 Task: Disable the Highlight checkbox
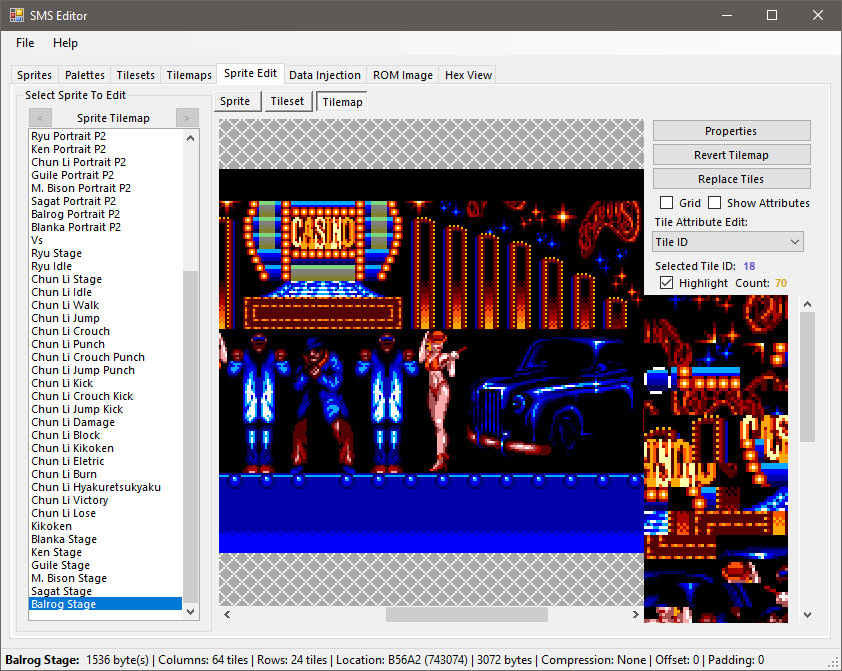[x=666, y=283]
